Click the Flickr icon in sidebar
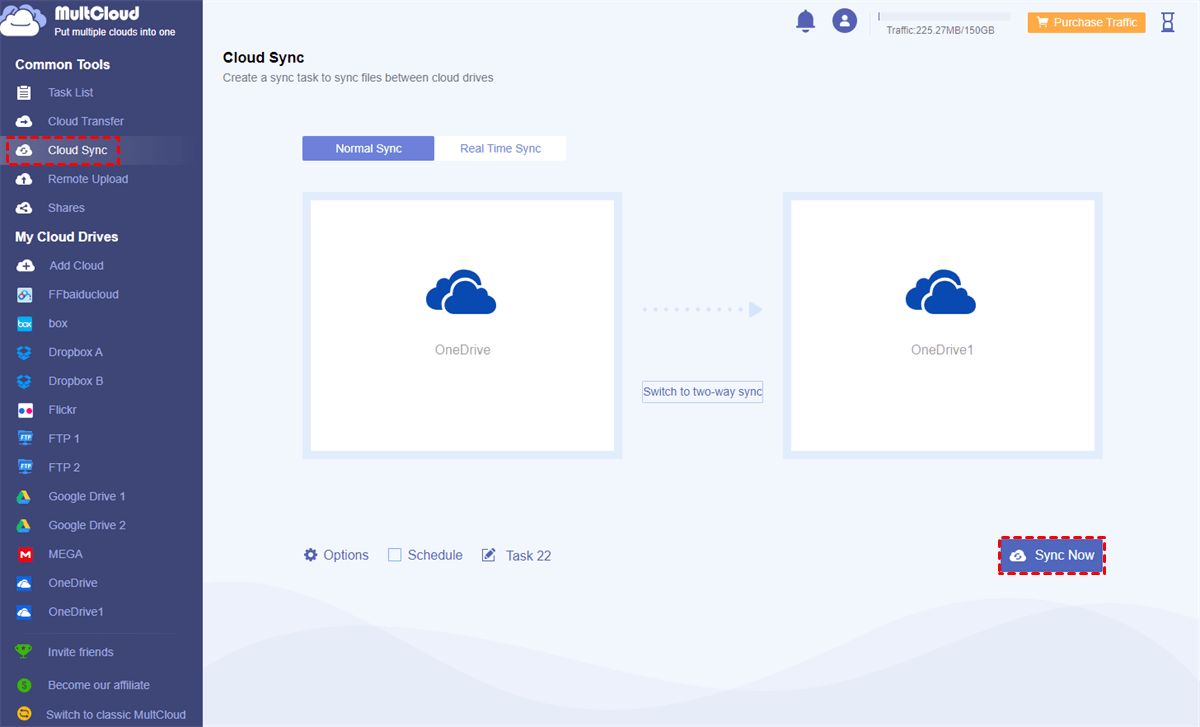This screenshot has height=727, width=1200. tap(25, 410)
